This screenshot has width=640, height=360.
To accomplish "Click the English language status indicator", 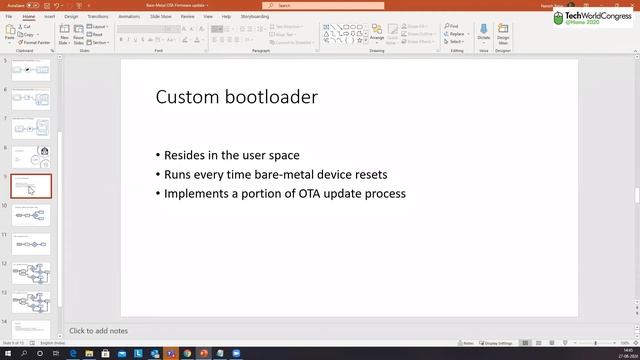I will tap(53, 343).
